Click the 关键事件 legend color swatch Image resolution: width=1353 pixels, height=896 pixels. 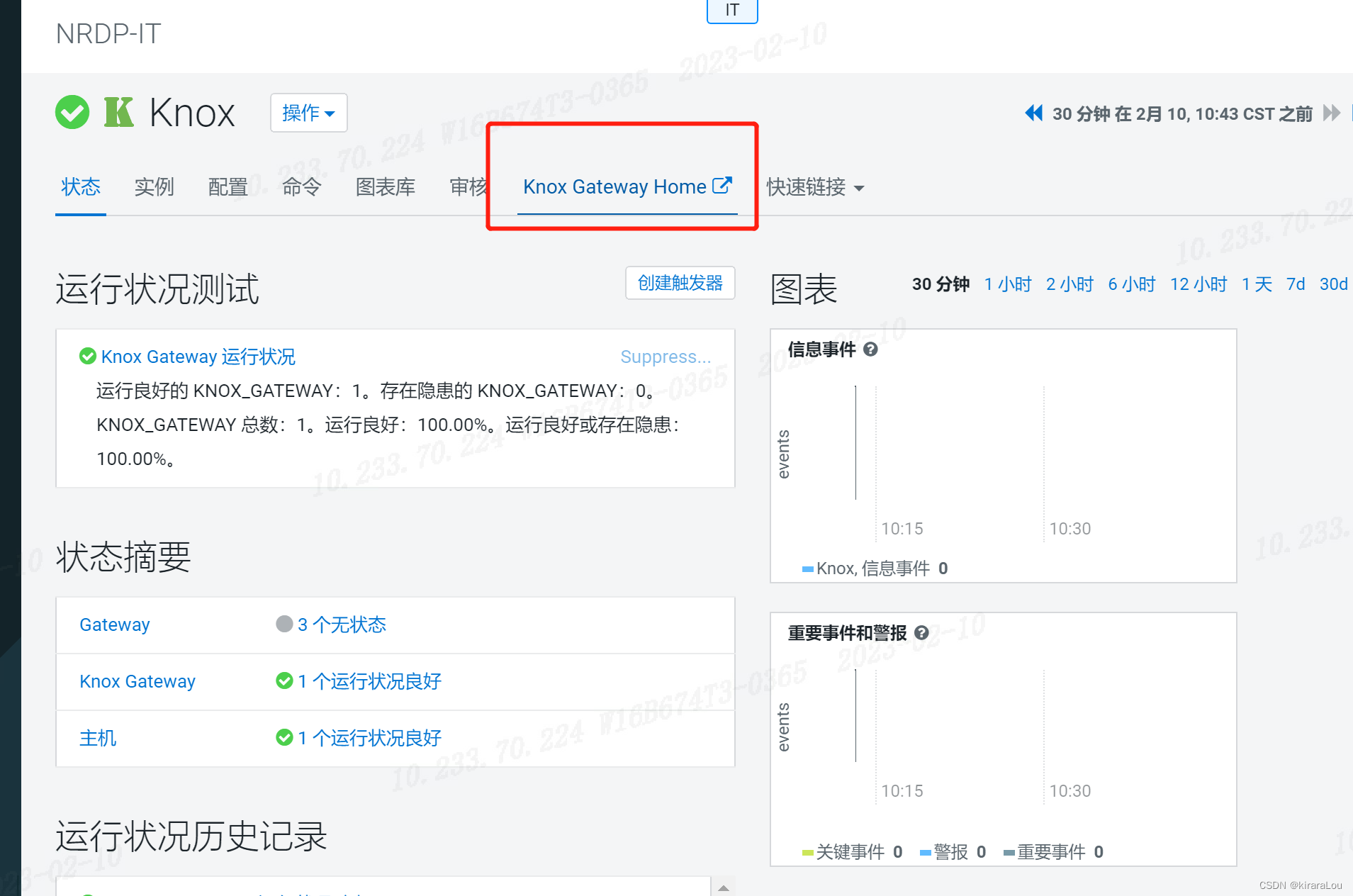(x=807, y=853)
